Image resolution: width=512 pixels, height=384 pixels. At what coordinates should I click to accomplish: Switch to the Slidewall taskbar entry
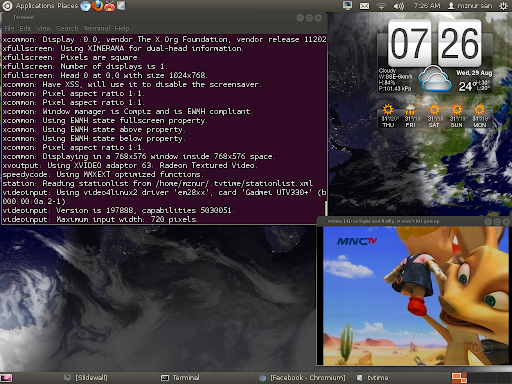click(86, 378)
